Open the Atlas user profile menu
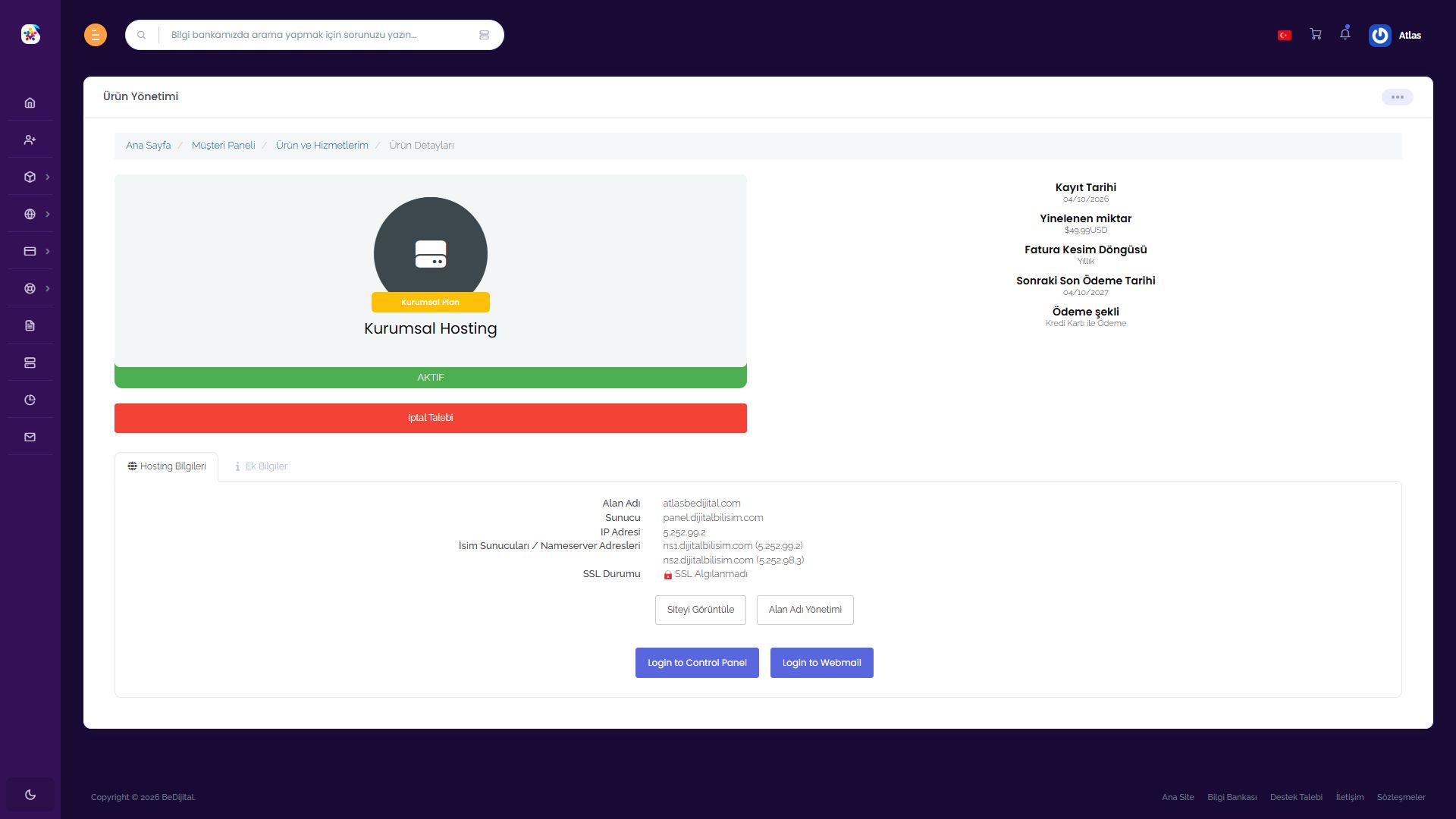This screenshot has width=1456, height=819. (x=1395, y=35)
